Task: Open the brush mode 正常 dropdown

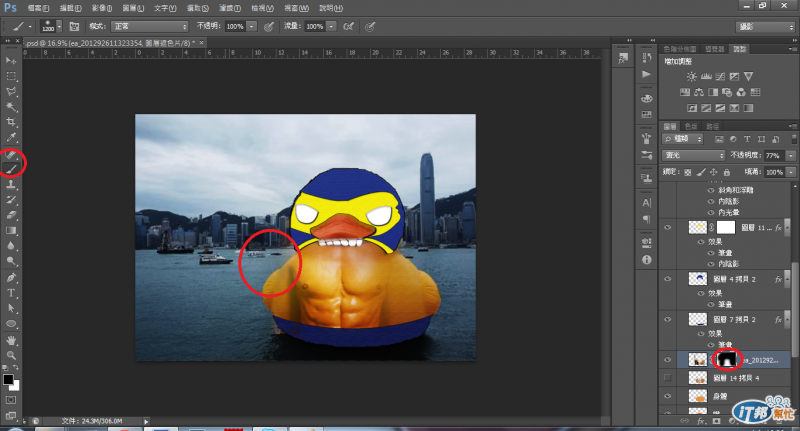Action: 149,27
